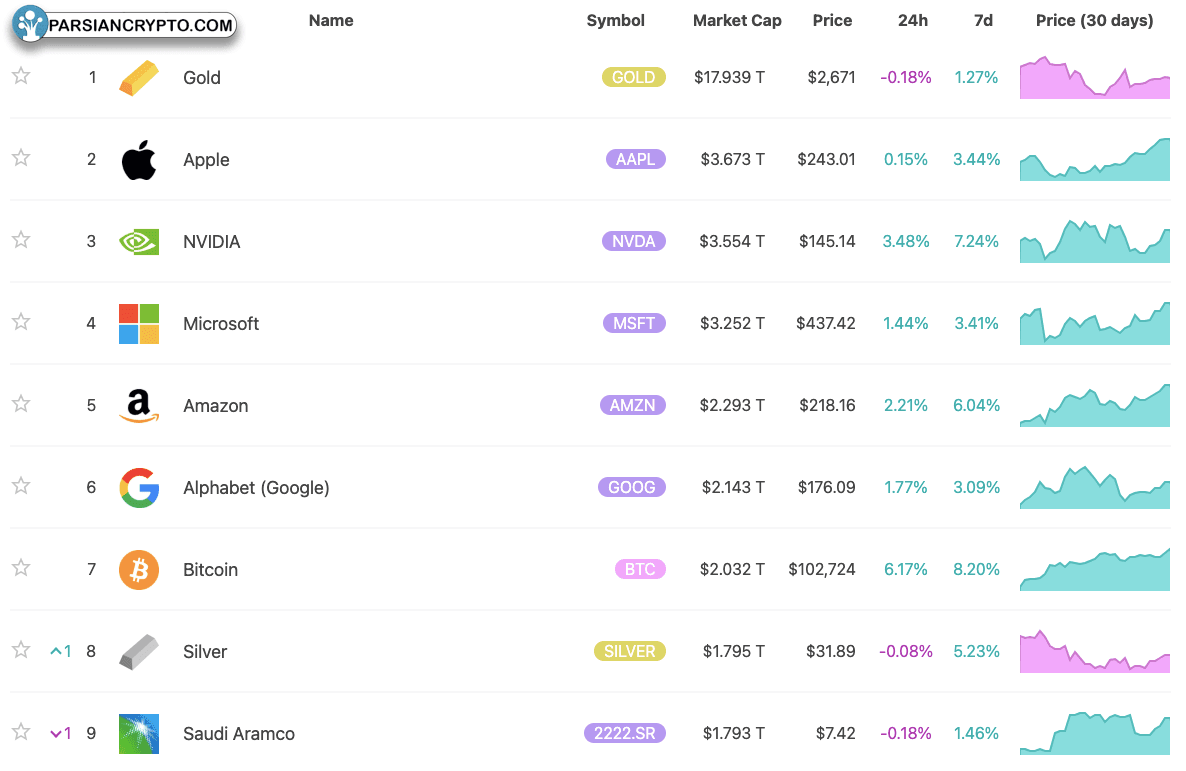This screenshot has width=1186, height=771.
Task: Click the Gold bar icon
Action: (x=139, y=78)
